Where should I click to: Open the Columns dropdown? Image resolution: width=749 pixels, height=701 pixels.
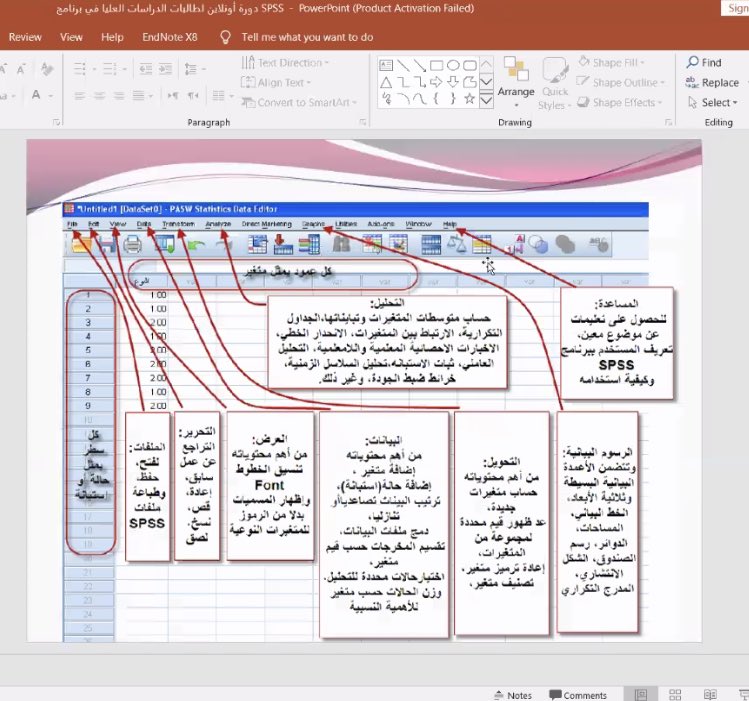pos(223,96)
